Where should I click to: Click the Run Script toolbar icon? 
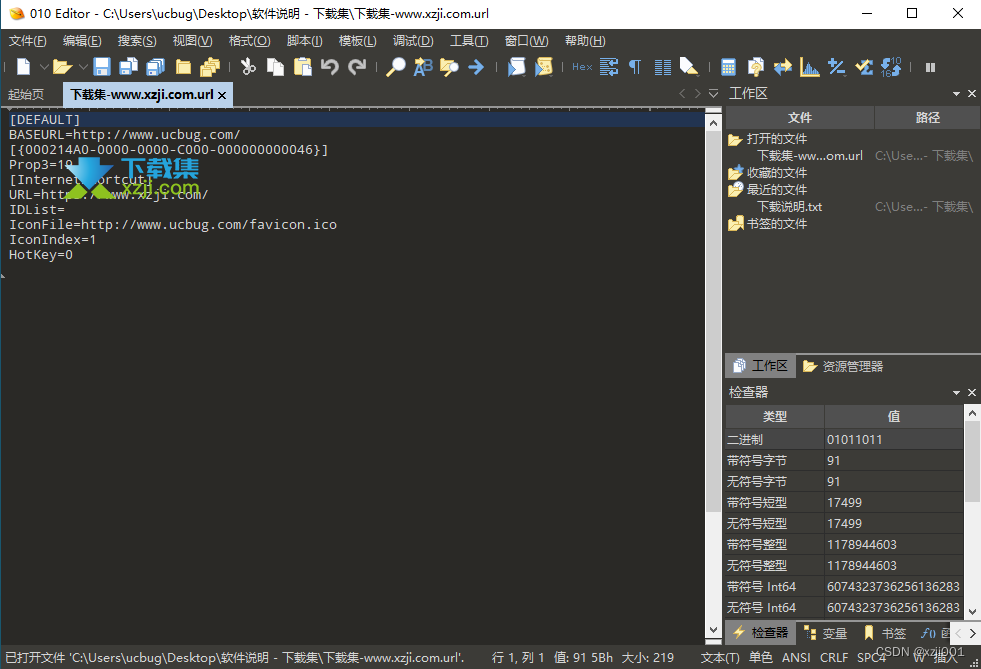(x=518, y=67)
